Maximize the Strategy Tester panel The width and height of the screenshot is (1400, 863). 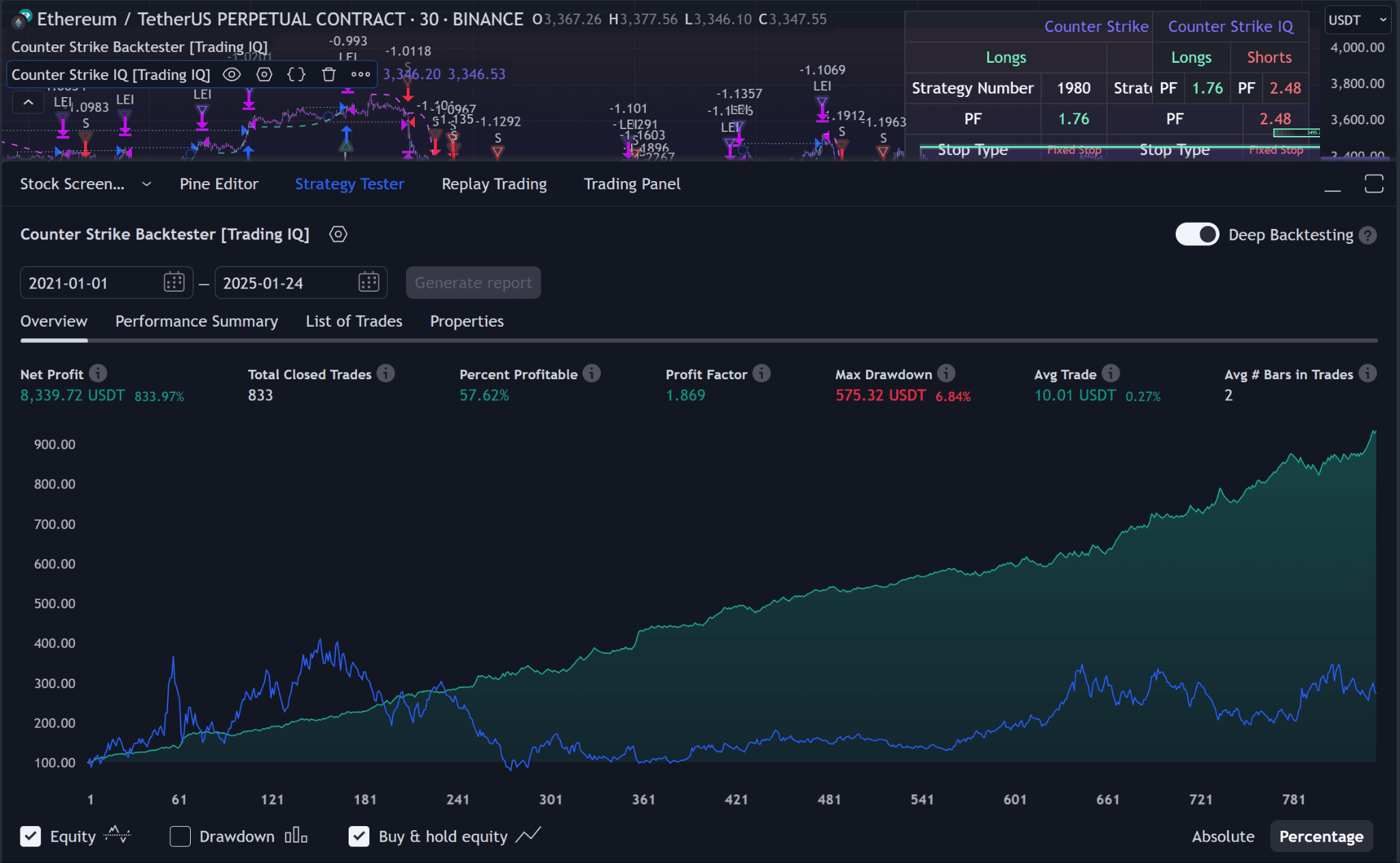click(1373, 184)
